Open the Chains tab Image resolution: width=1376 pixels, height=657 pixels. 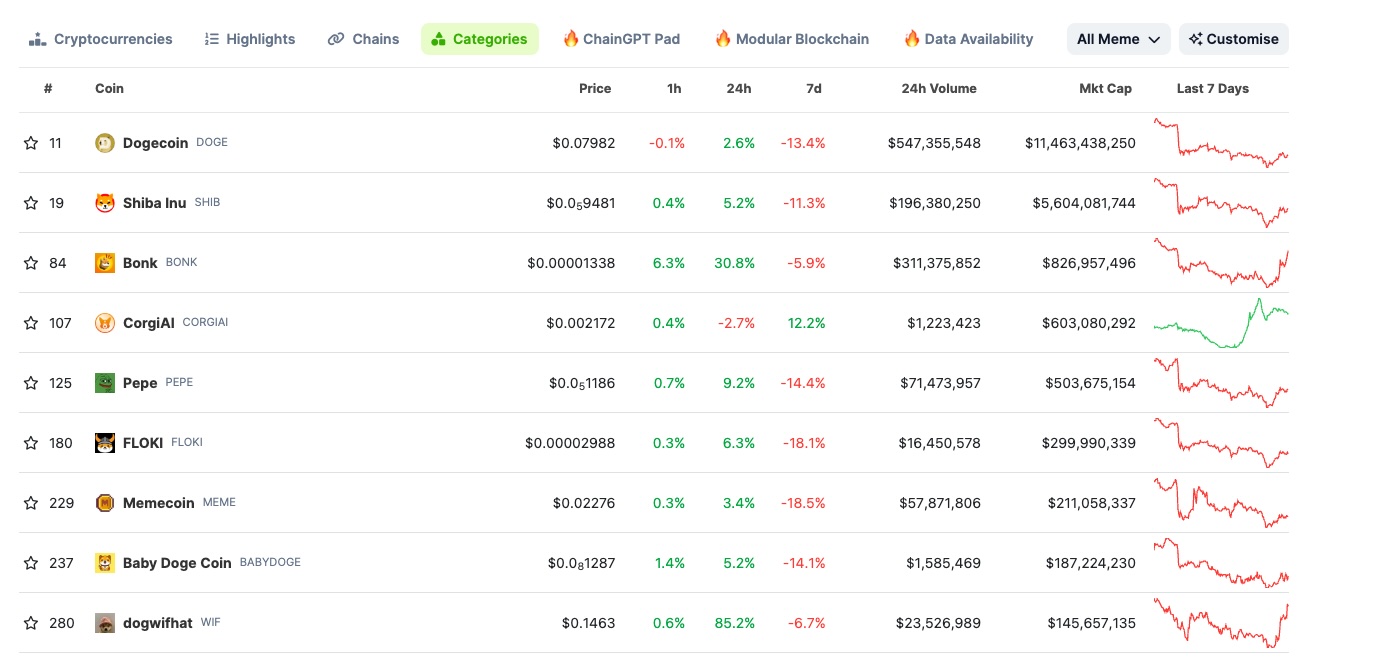pyautogui.click(x=364, y=39)
